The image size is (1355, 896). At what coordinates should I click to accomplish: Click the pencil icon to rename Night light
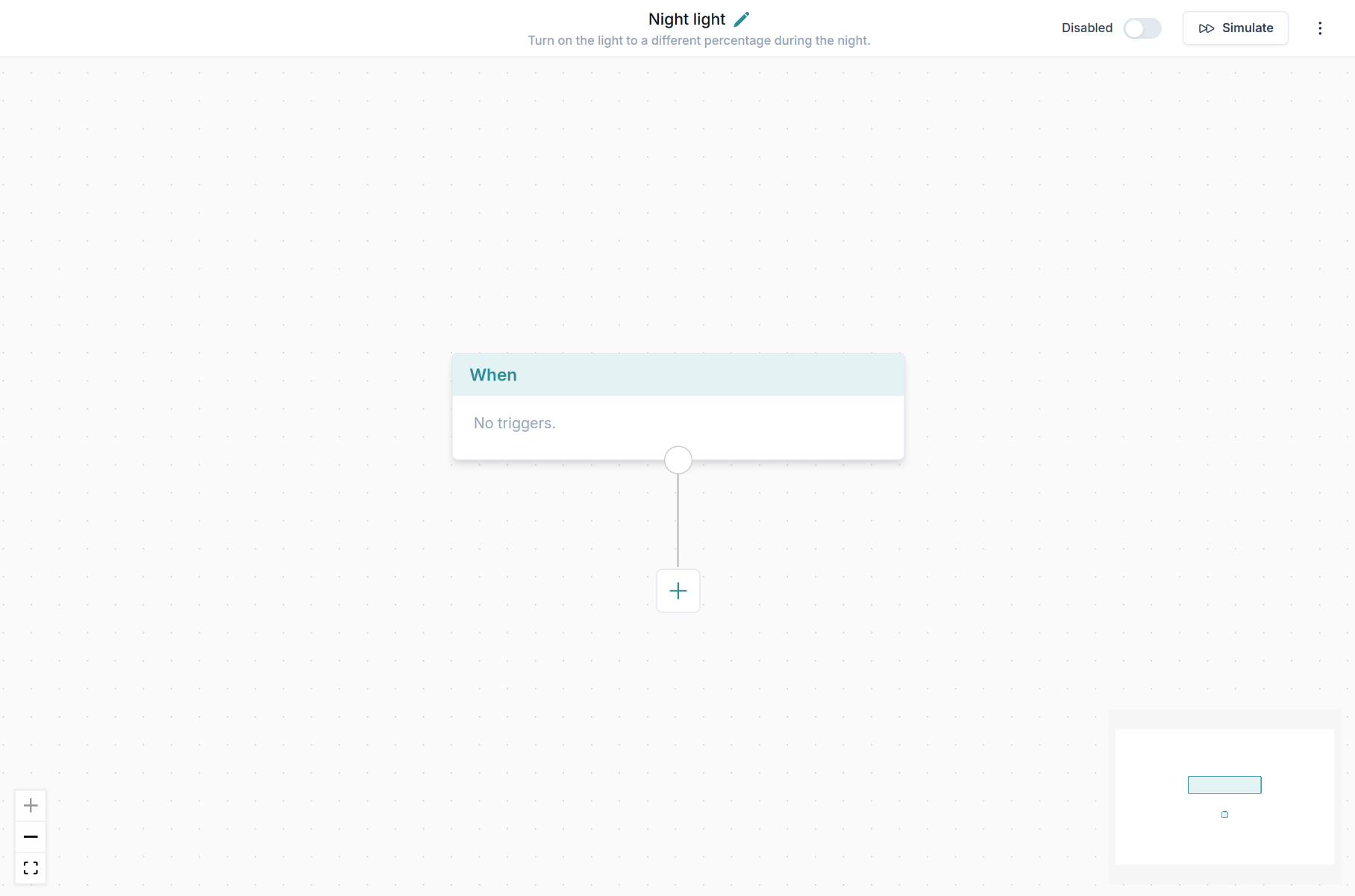click(742, 19)
